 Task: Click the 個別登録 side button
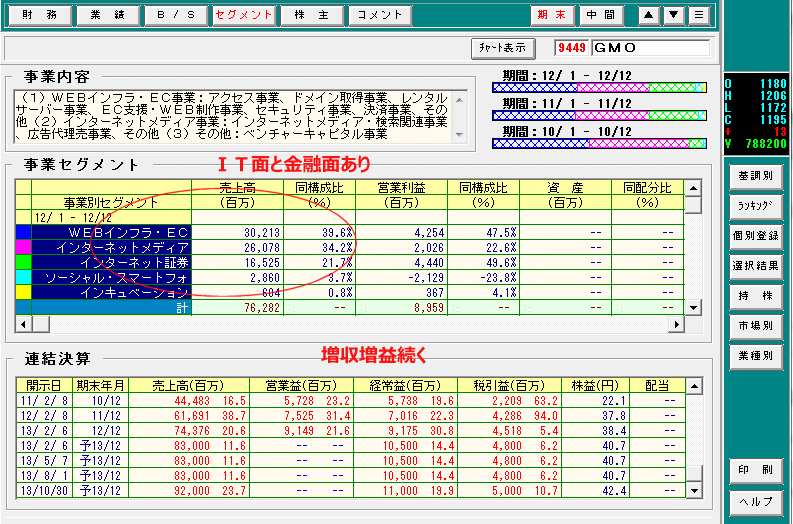pos(756,236)
